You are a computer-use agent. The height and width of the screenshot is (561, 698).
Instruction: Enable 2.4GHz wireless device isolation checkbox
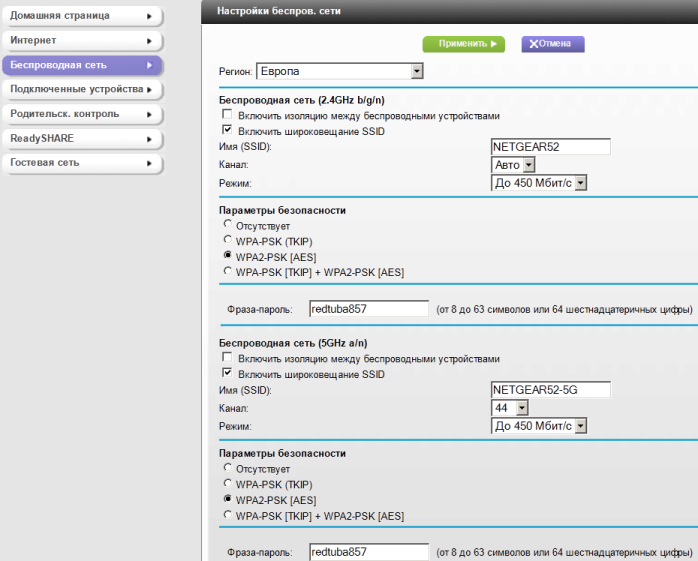click(227, 114)
